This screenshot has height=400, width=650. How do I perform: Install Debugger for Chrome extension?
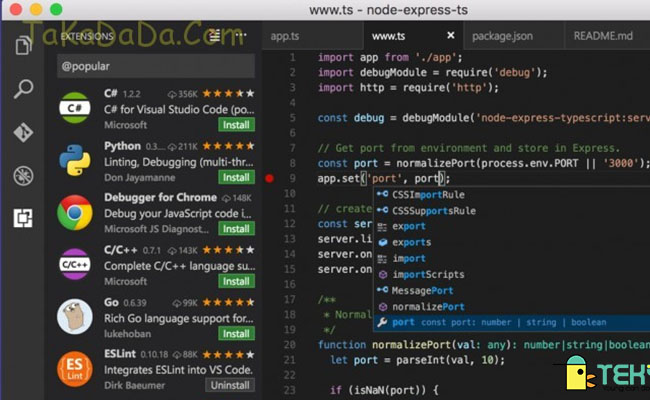pos(236,229)
